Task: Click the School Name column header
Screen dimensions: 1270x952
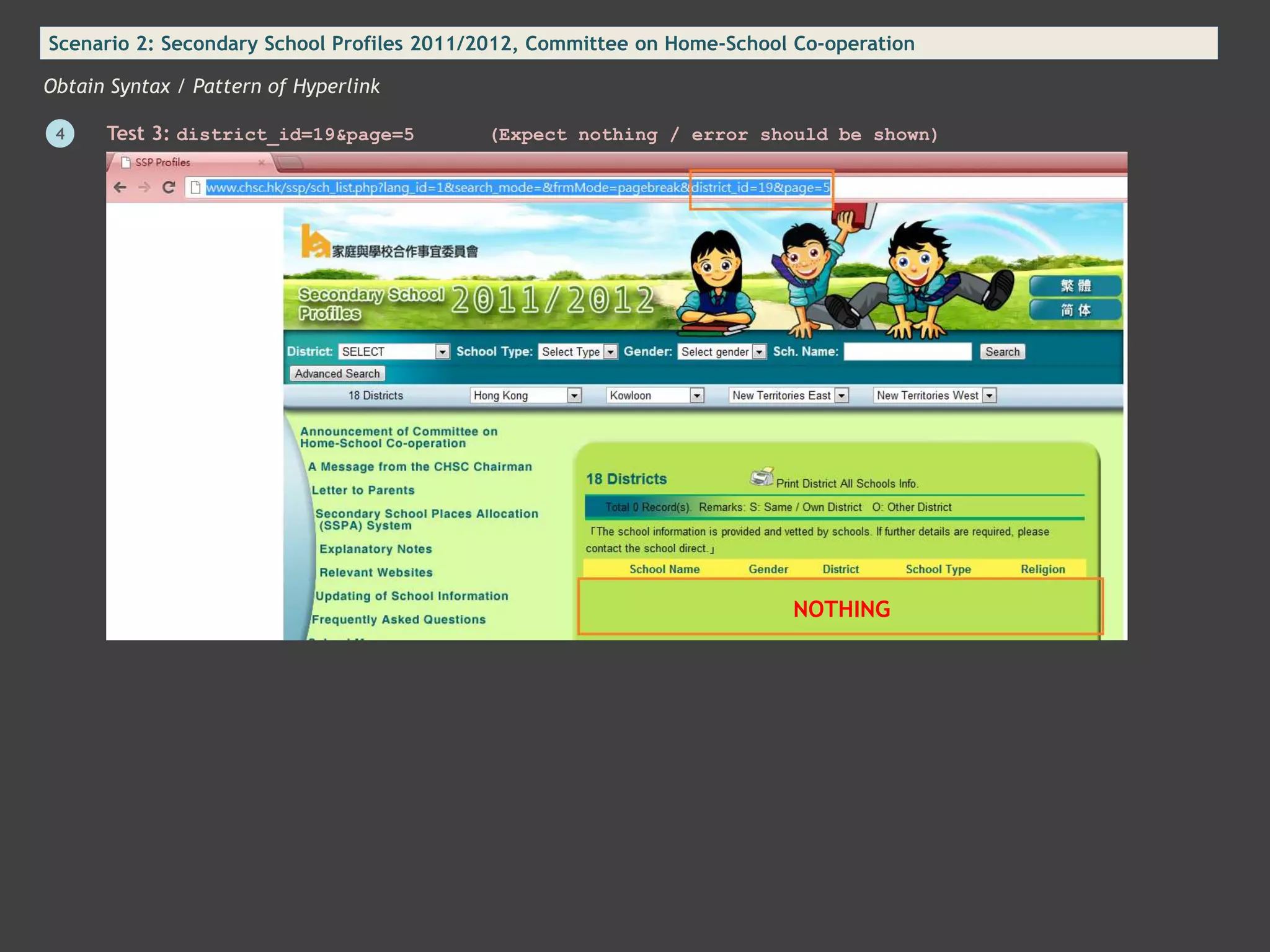Action: (x=665, y=569)
